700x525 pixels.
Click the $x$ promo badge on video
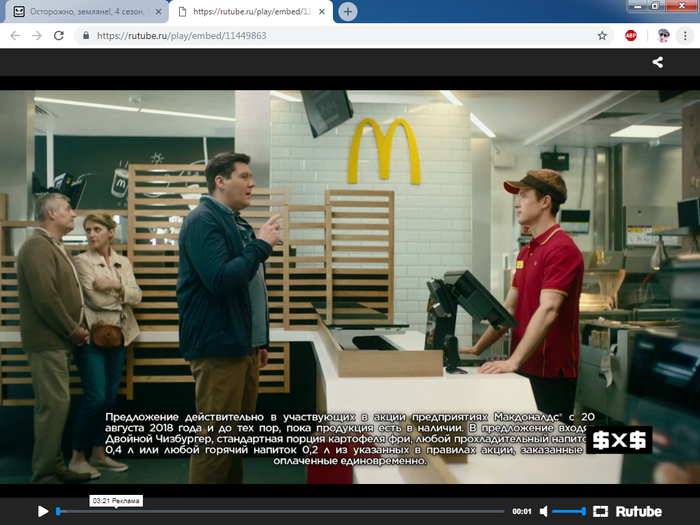pyautogui.click(x=619, y=440)
